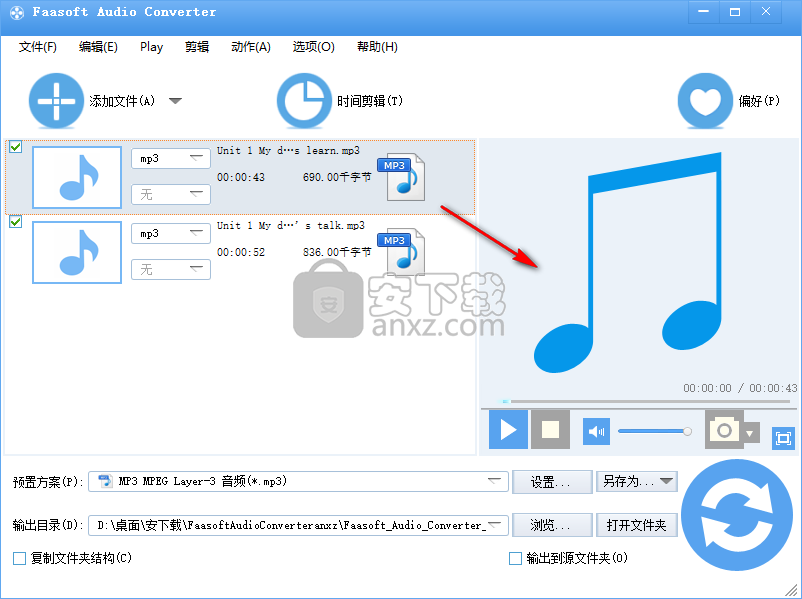Screen dimensions: 802x599
Task: Uncheck the talk.mp3 file checkbox
Action: click(x=16, y=221)
